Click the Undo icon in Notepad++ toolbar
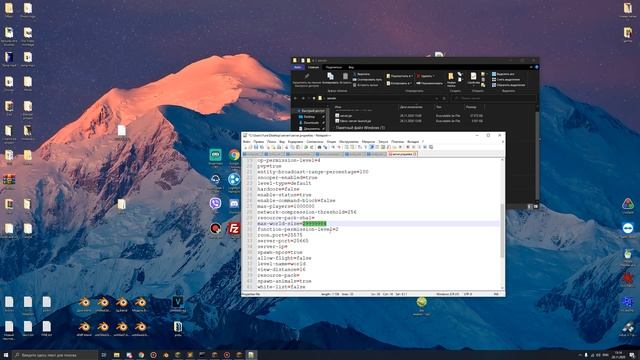This screenshot has width=640, height=360. 306,147
